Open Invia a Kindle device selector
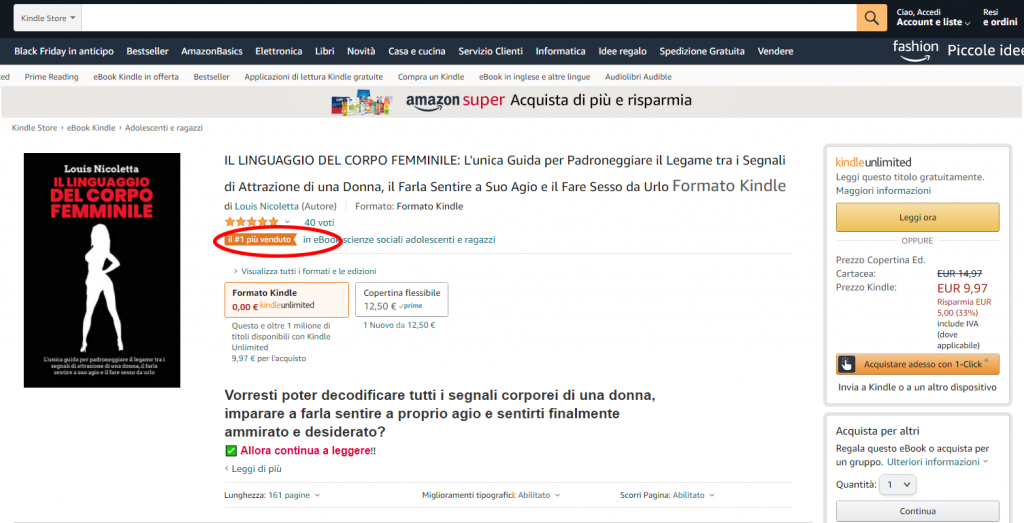 pos(918,387)
